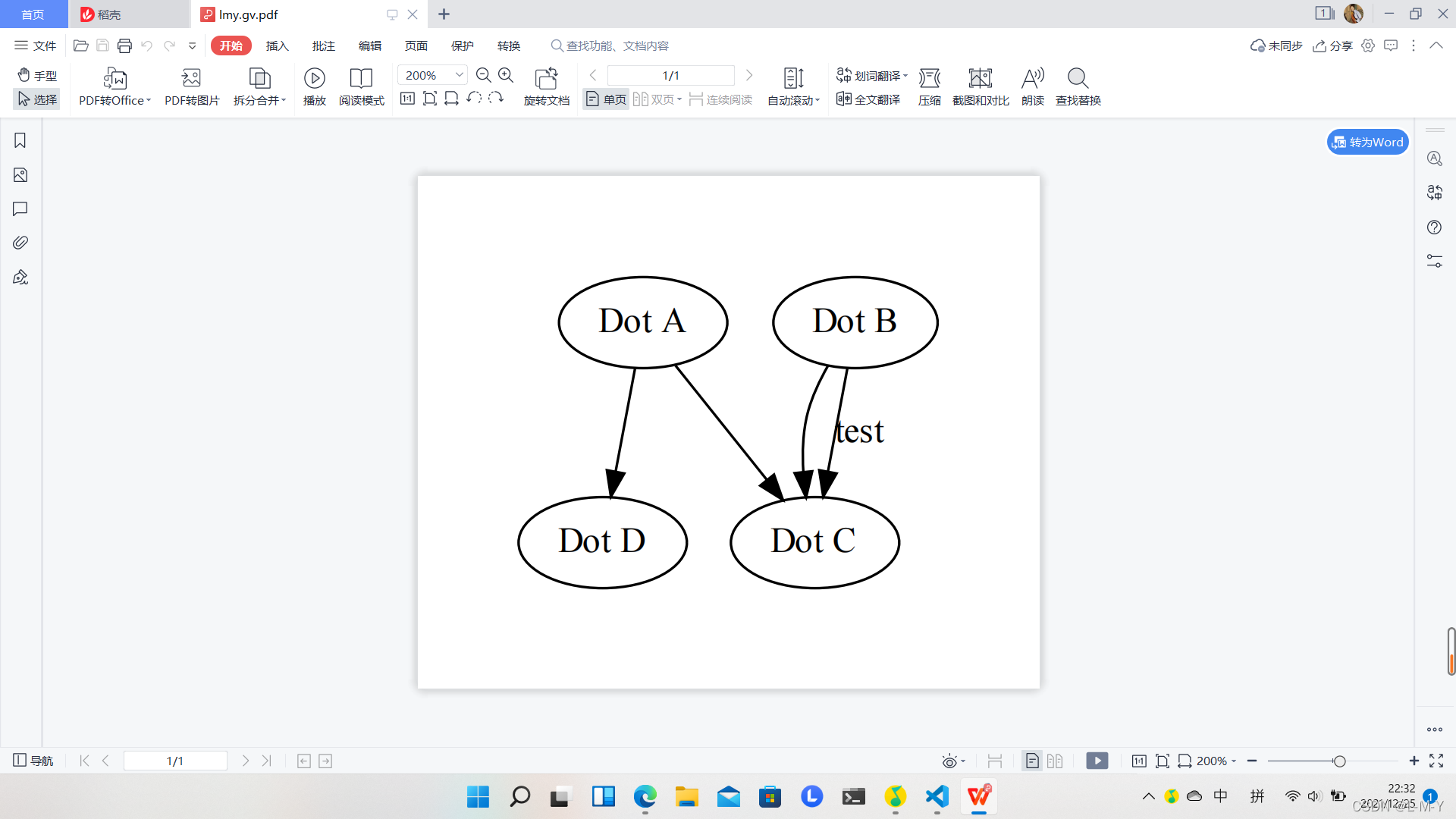Click 转为Word conversion button
1456x819 pixels.
(1367, 141)
